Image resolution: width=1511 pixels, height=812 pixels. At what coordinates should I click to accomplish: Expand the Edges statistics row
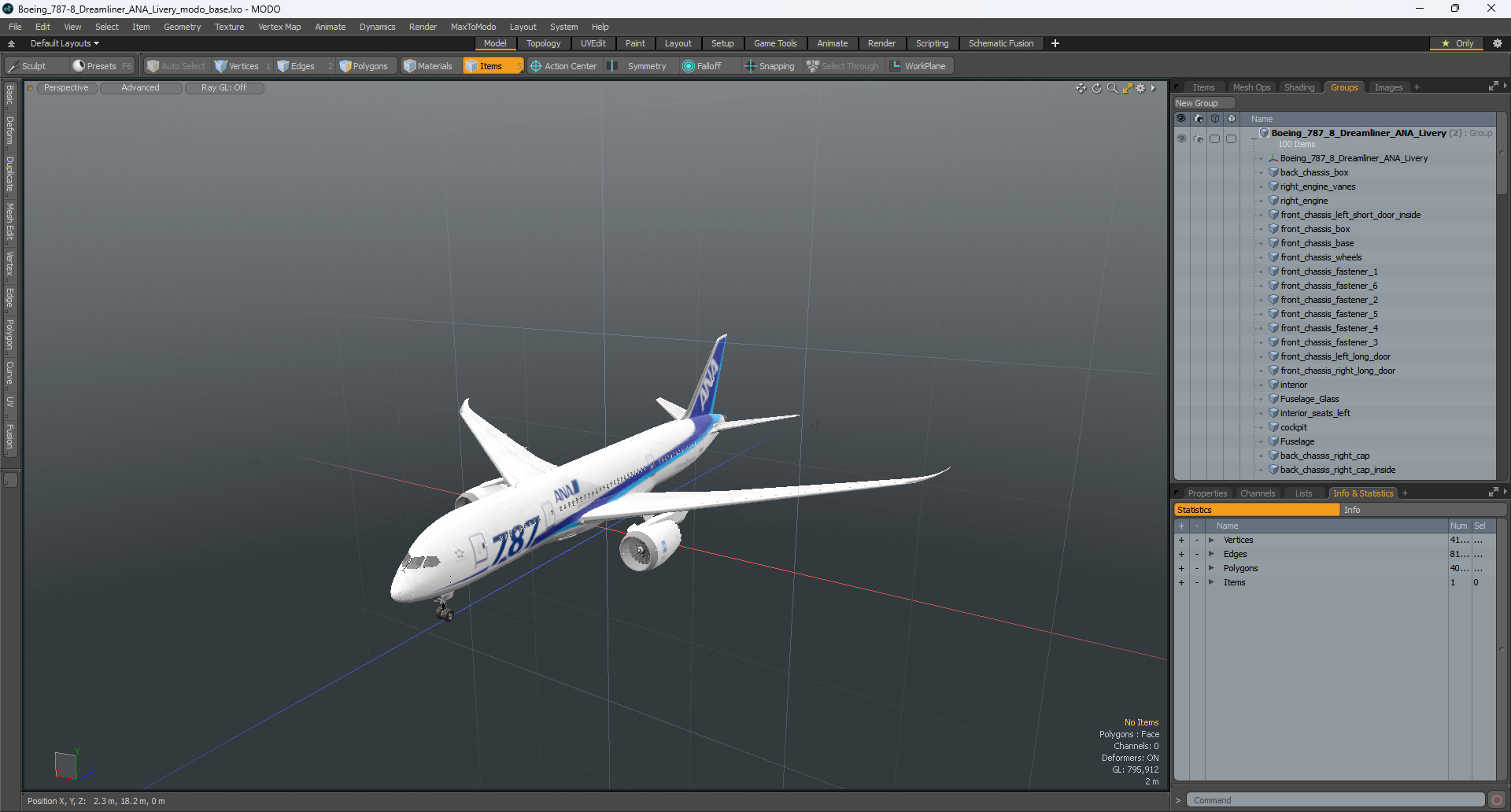click(1211, 554)
